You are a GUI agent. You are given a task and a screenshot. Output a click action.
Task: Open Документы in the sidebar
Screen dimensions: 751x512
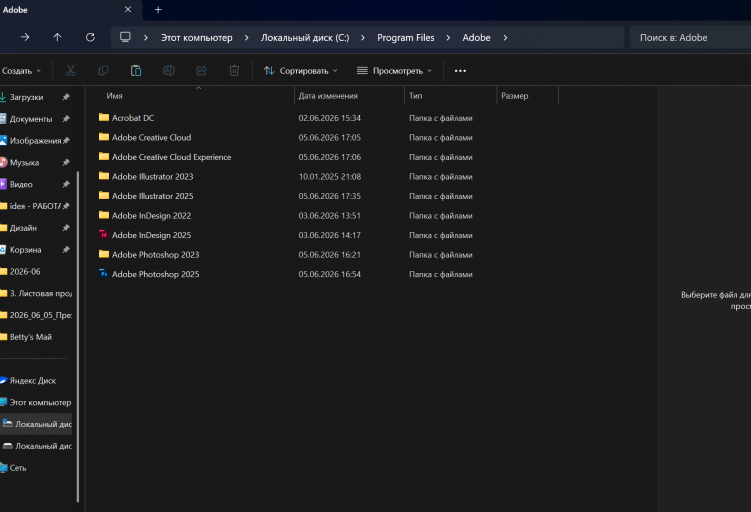tap(31, 119)
